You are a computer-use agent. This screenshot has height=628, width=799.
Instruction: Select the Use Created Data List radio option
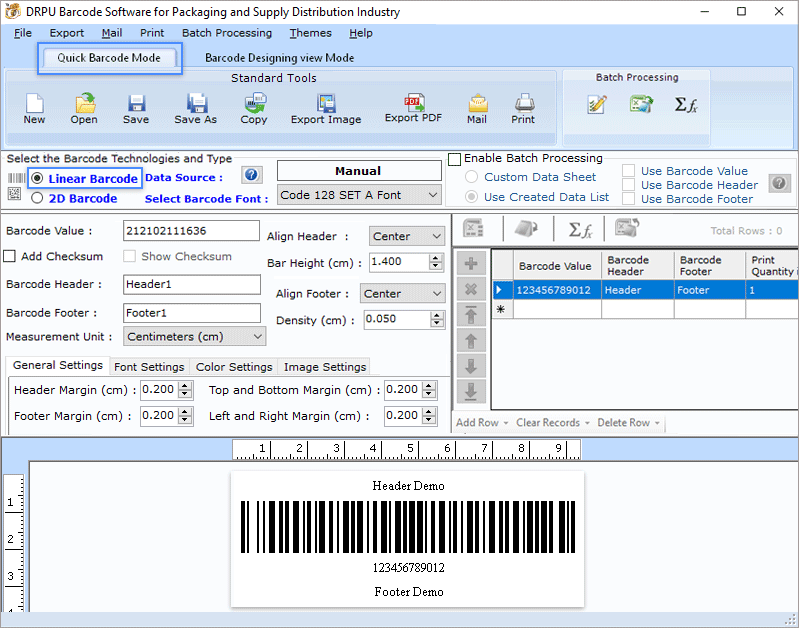pos(471,197)
